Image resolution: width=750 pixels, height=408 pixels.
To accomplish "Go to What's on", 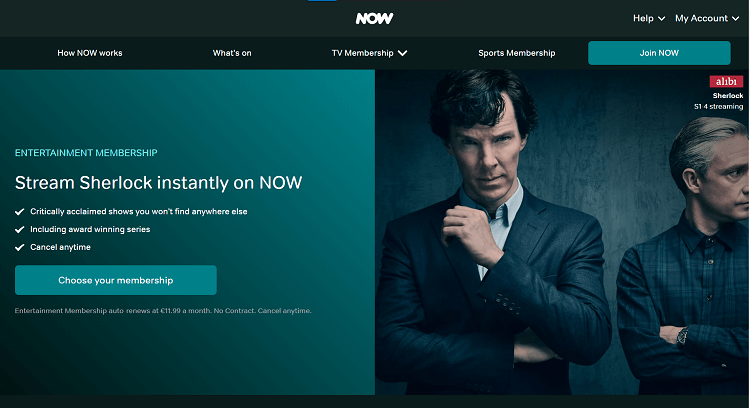I will 232,53.
